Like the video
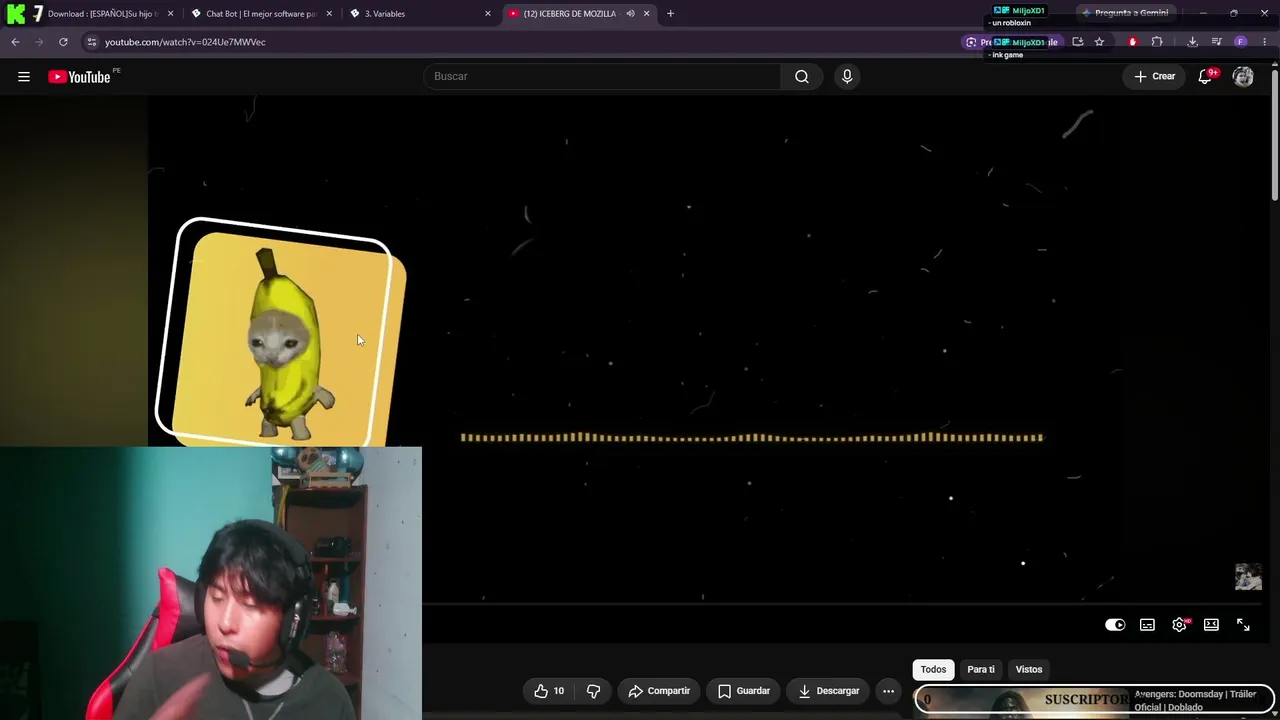 click(550, 691)
